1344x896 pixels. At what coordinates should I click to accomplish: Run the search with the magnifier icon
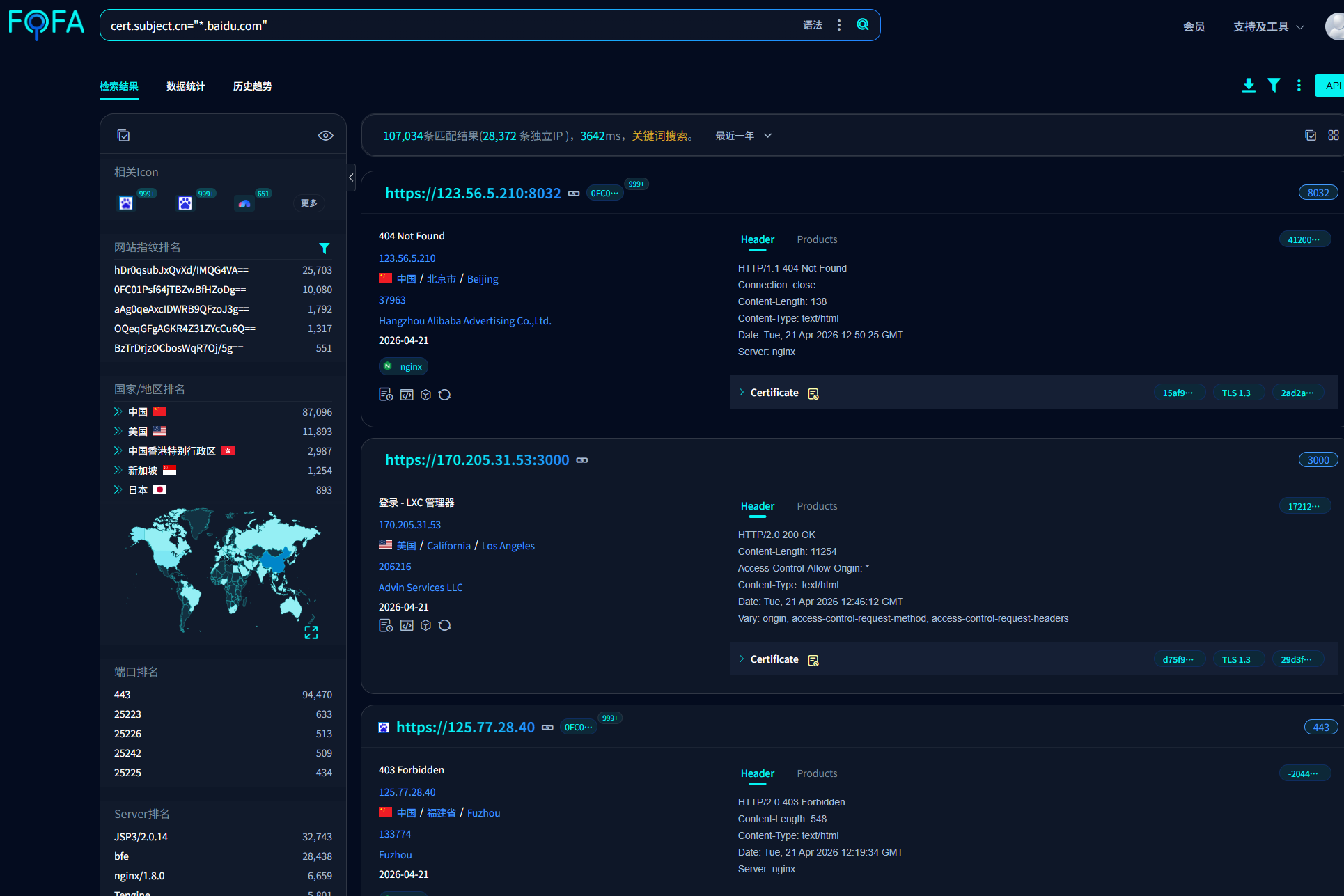coord(863,25)
